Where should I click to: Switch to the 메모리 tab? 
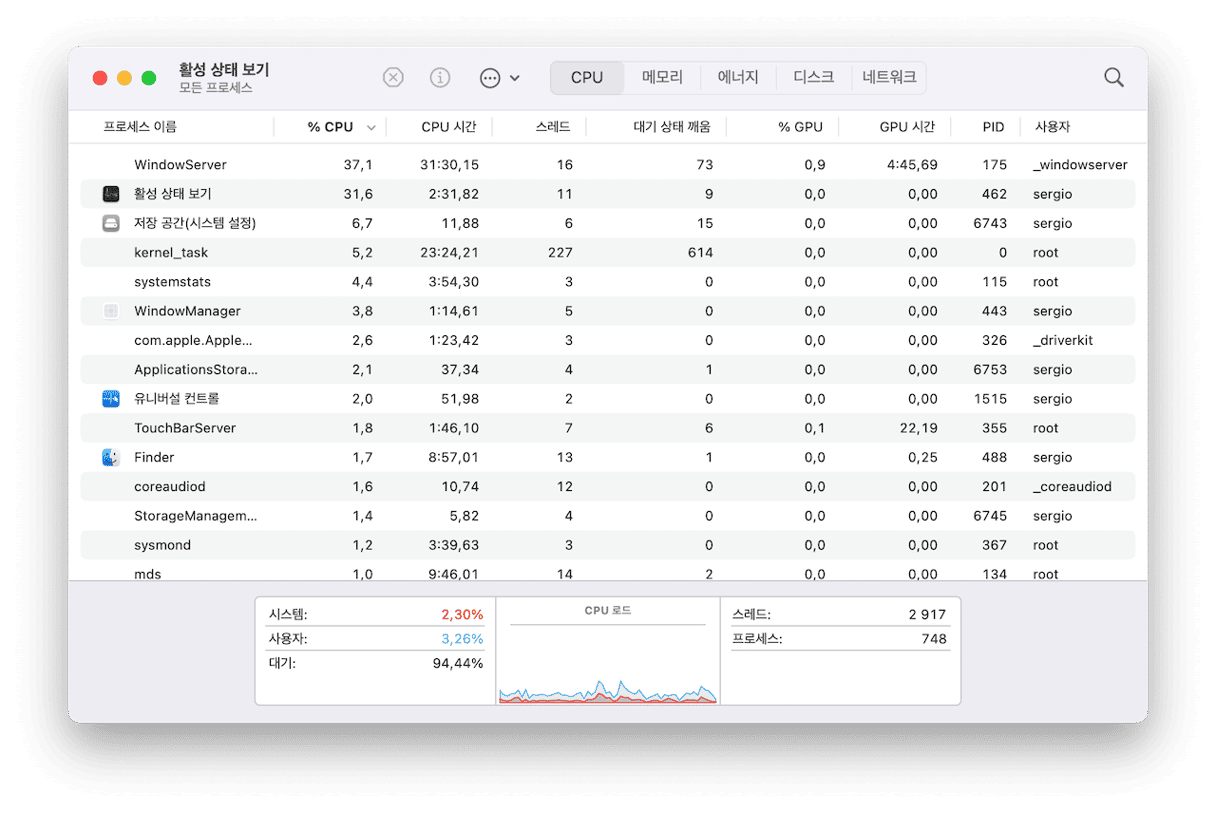coord(662,77)
